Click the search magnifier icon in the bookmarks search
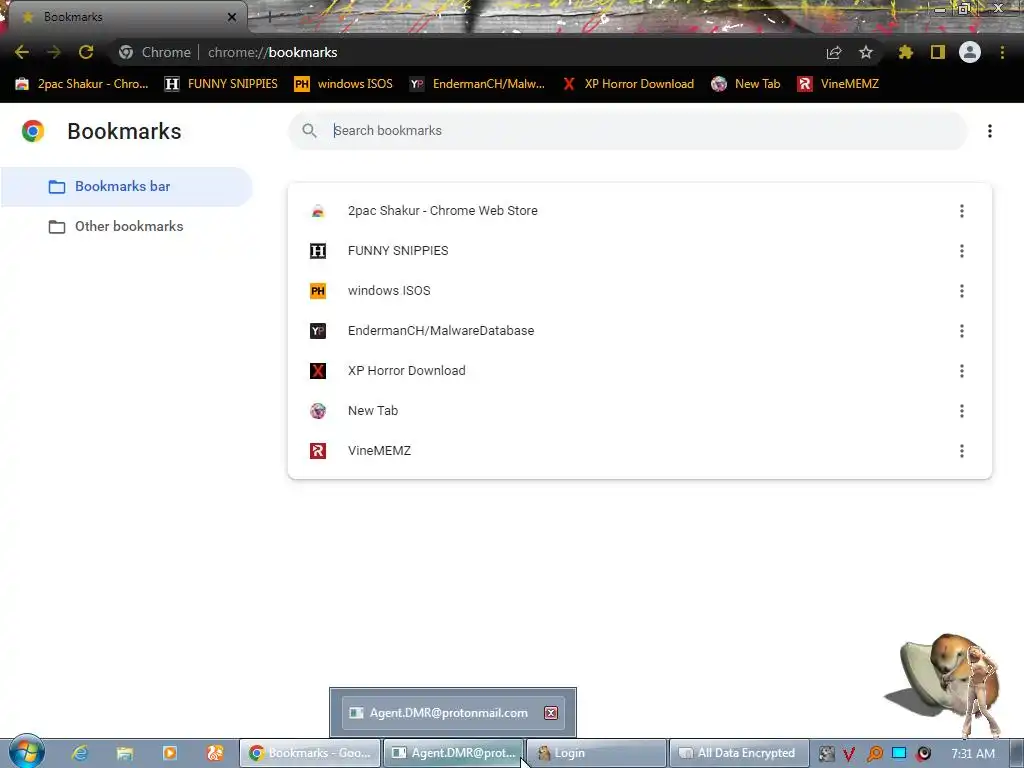Screen dimensions: 1024x768 pos(310,131)
